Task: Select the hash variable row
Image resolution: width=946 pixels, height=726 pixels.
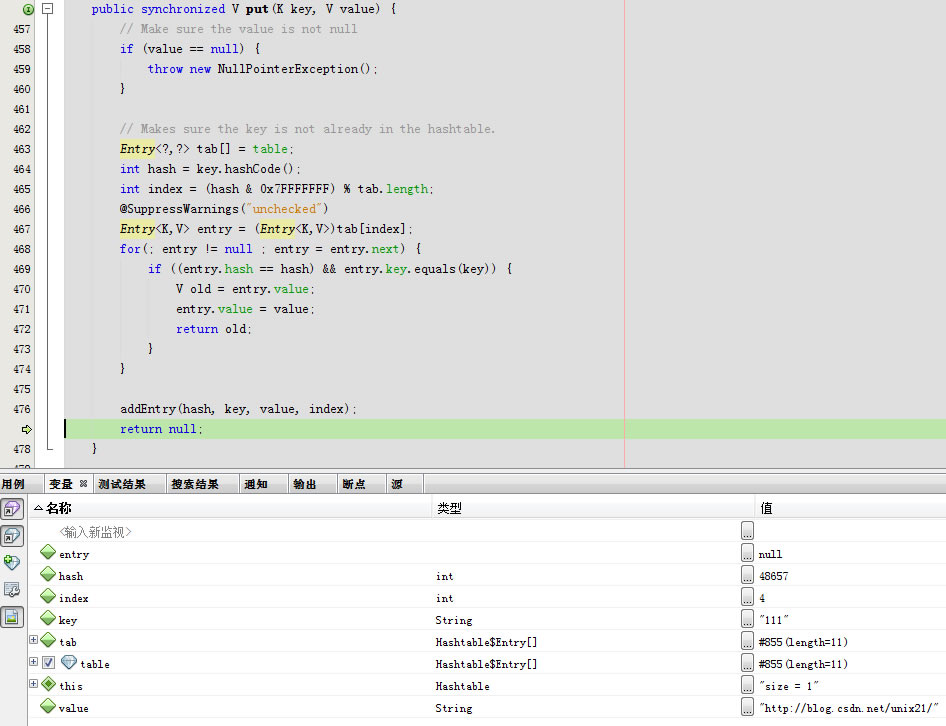Action: tap(487, 576)
